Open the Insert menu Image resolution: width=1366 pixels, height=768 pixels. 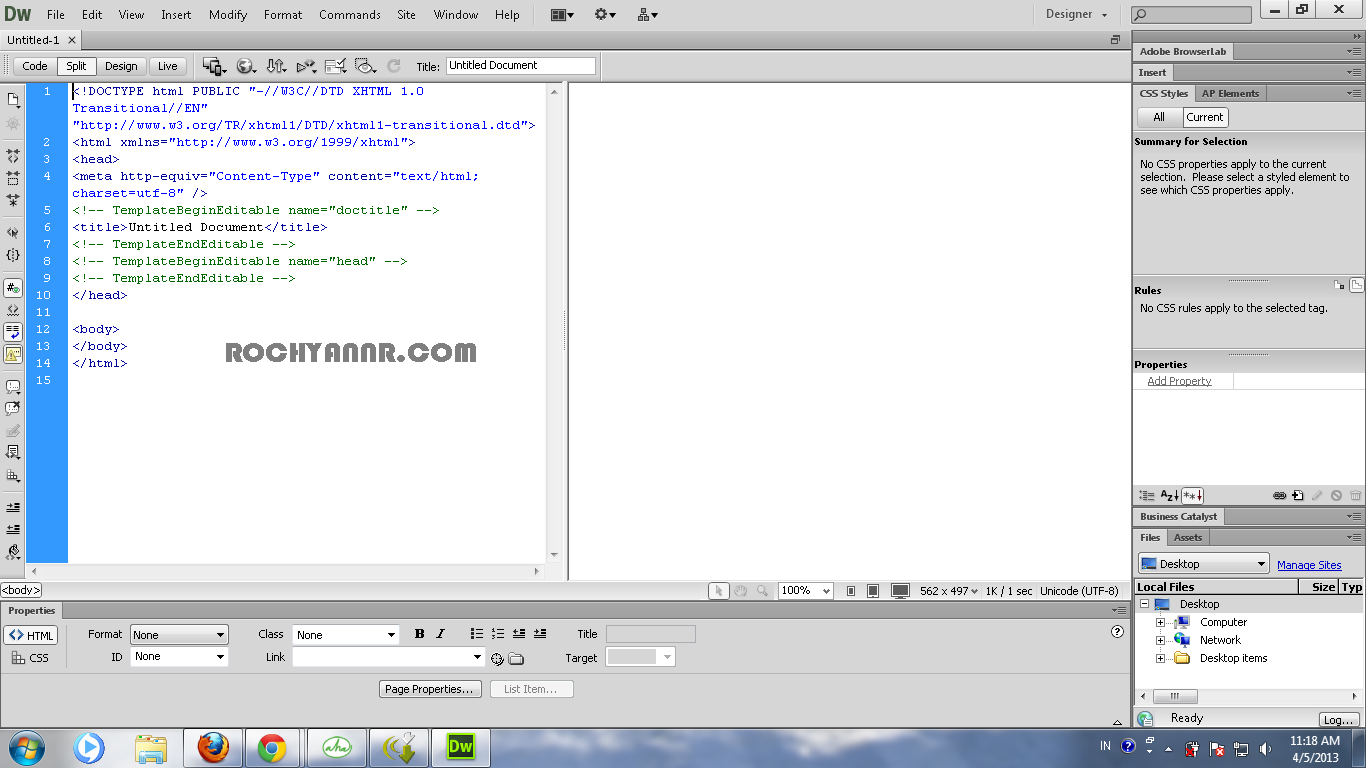tap(176, 15)
